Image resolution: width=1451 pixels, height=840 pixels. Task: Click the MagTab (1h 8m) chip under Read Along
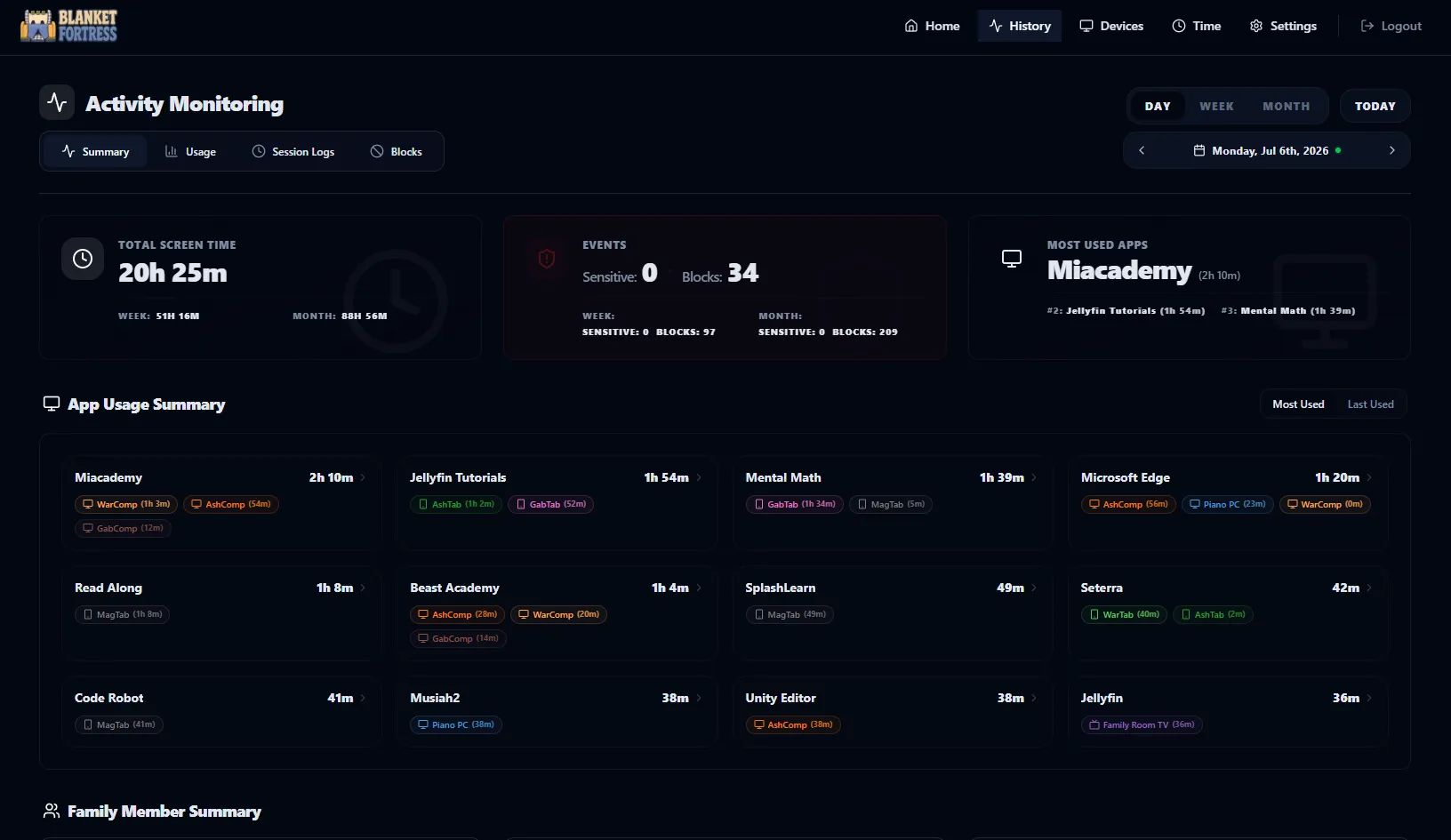(123, 614)
